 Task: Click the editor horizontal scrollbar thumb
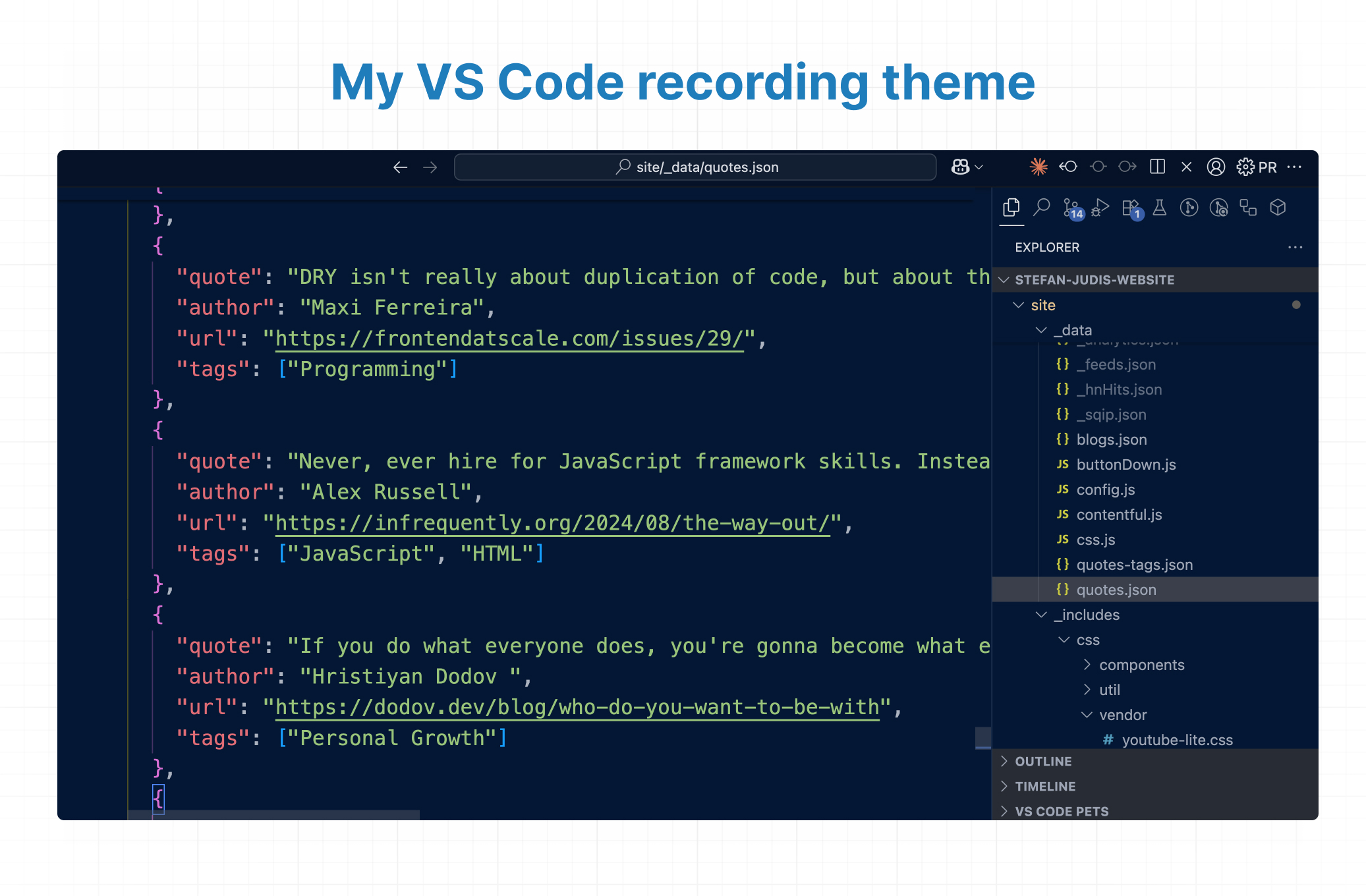coord(273,815)
